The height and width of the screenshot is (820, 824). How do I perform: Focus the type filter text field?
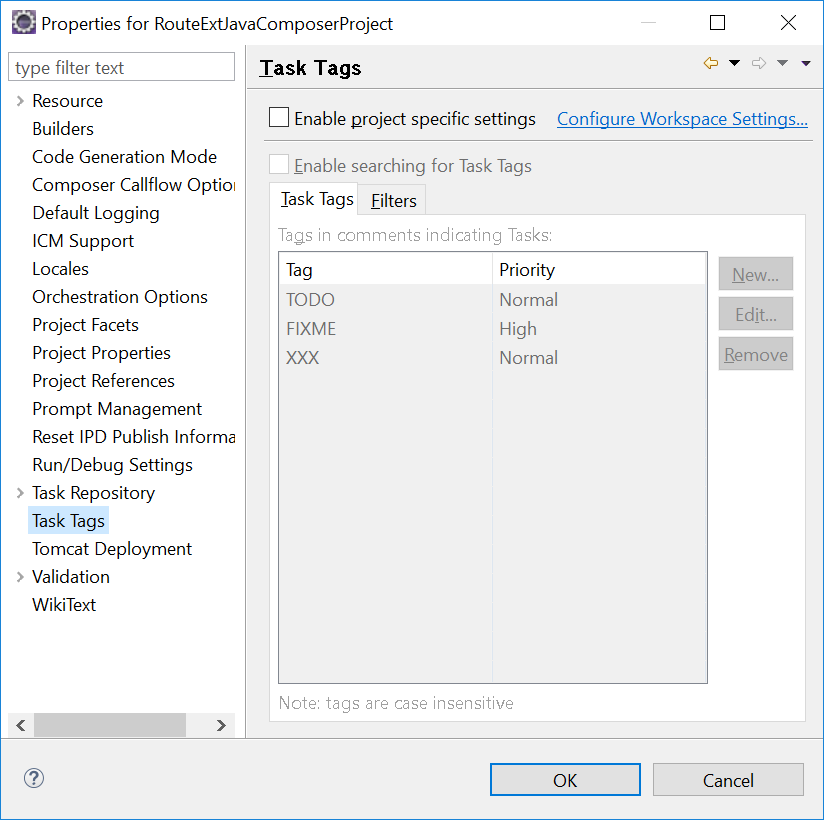pyautogui.click(x=121, y=67)
